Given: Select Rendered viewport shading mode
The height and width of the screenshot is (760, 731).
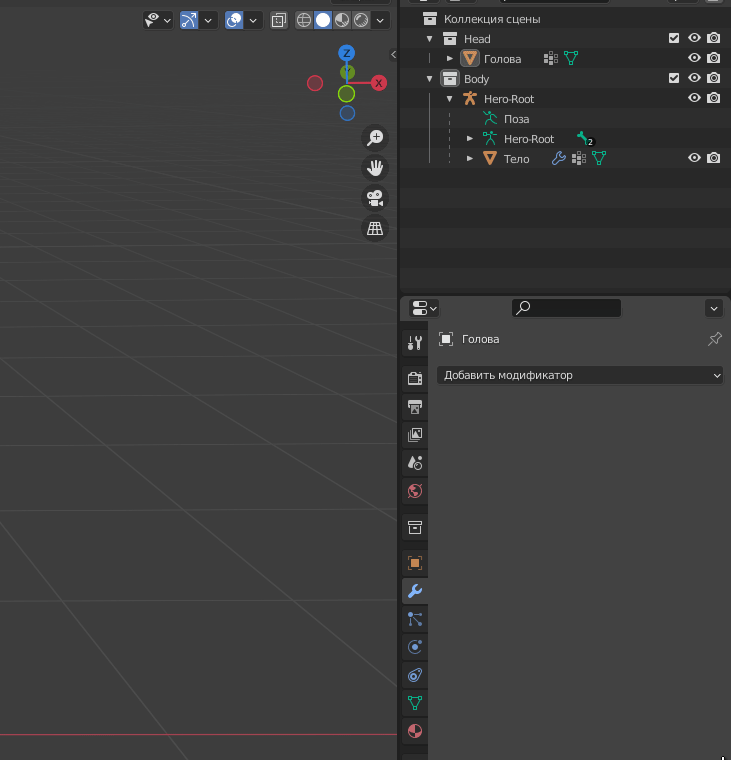Looking at the screenshot, I should pos(361,20).
